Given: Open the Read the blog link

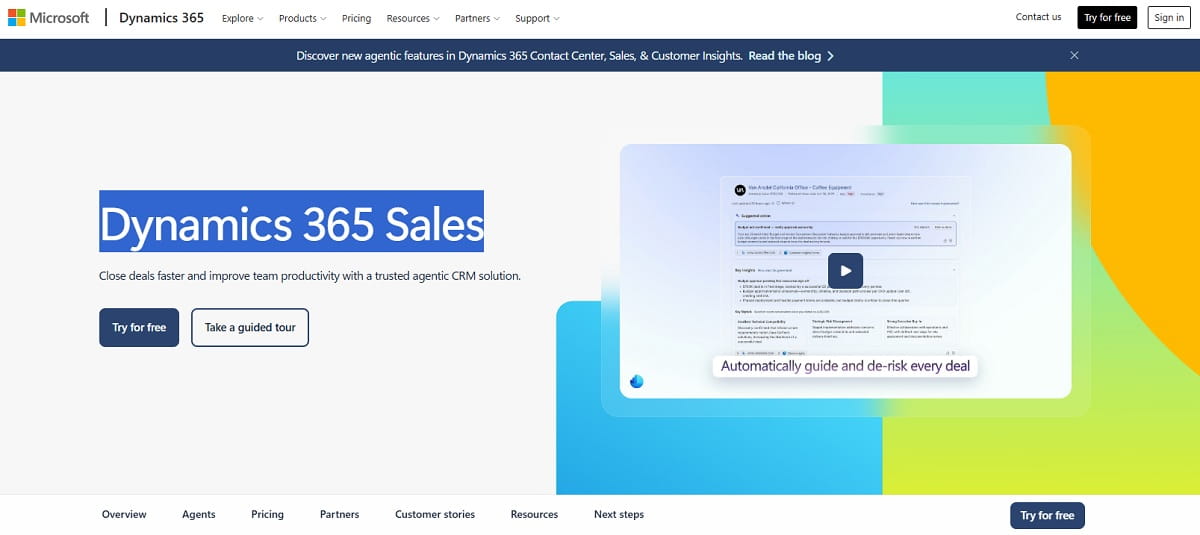Looking at the screenshot, I should [785, 56].
